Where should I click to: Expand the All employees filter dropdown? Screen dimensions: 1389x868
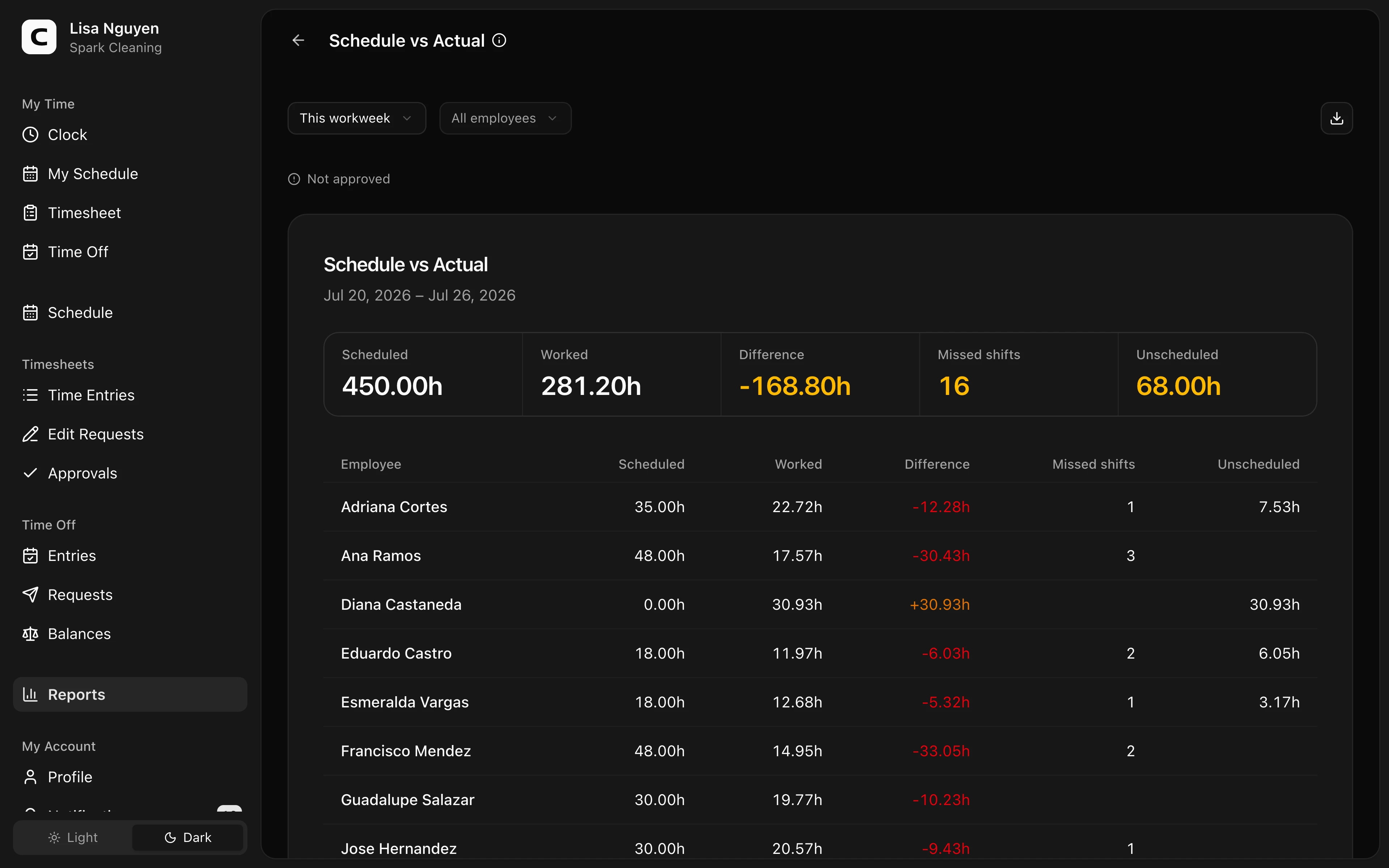(505, 118)
